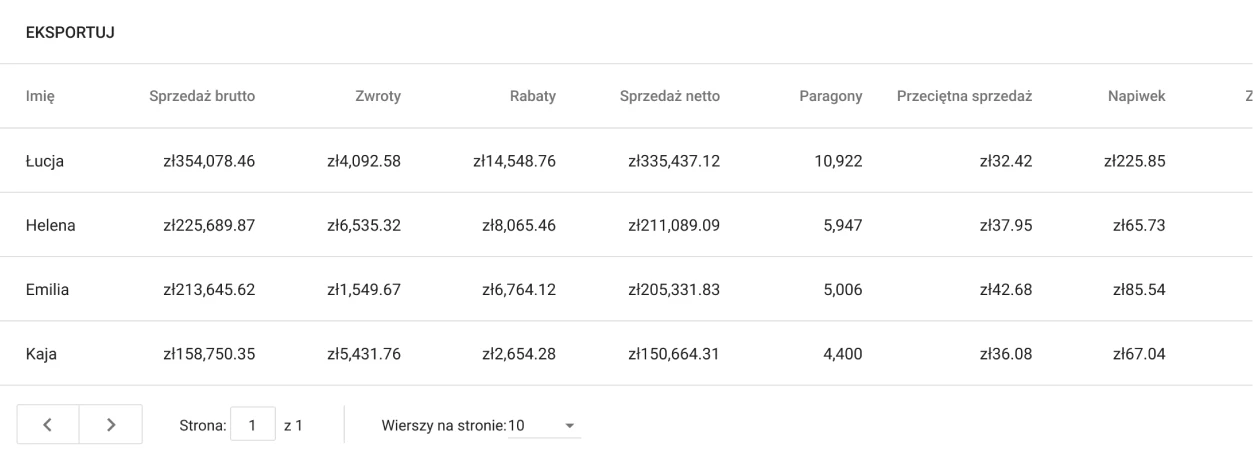This screenshot has width=1253, height=467.
Task: Select the Emilia employee row
Action: (49, 288)
